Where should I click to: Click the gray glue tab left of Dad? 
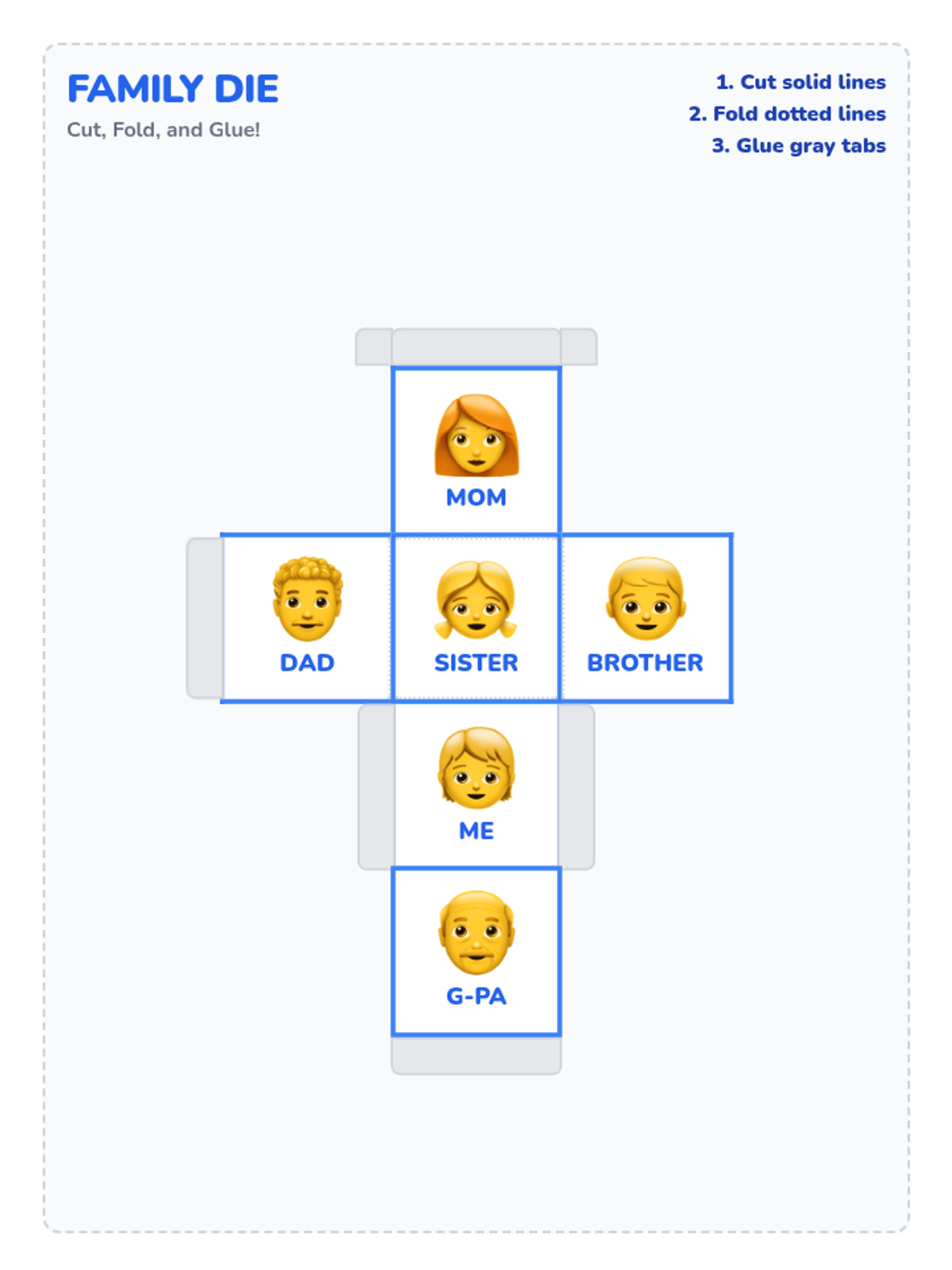(205, 618)
